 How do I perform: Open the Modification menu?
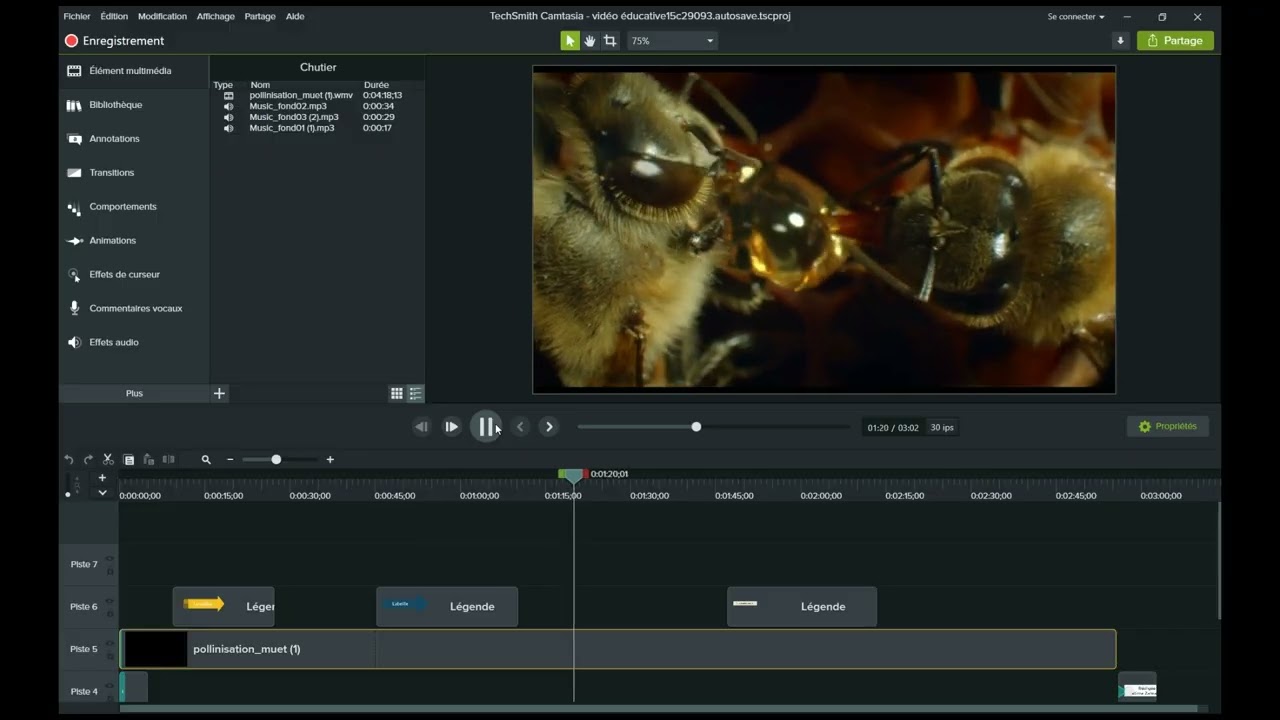tap(162, 17)
